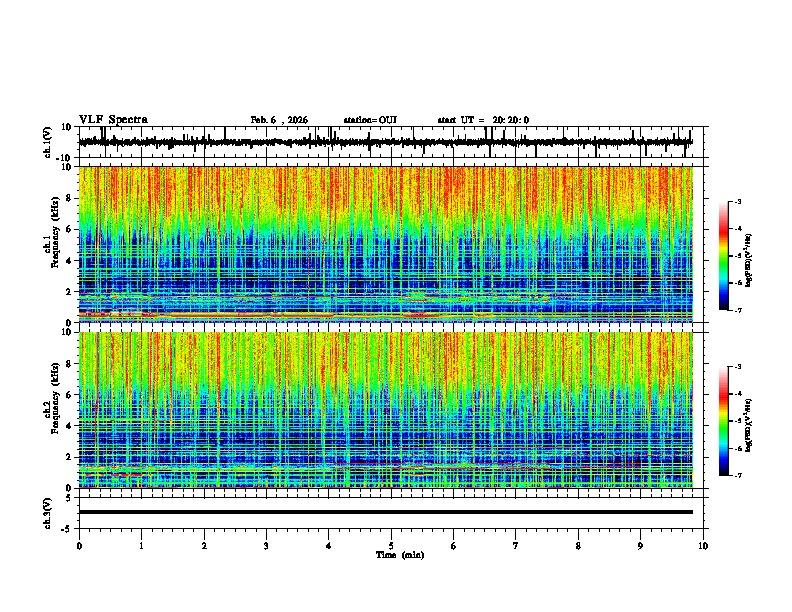Click time axis tick label "5"
Viewport: 792px width, 612px height.
(391, 546)
